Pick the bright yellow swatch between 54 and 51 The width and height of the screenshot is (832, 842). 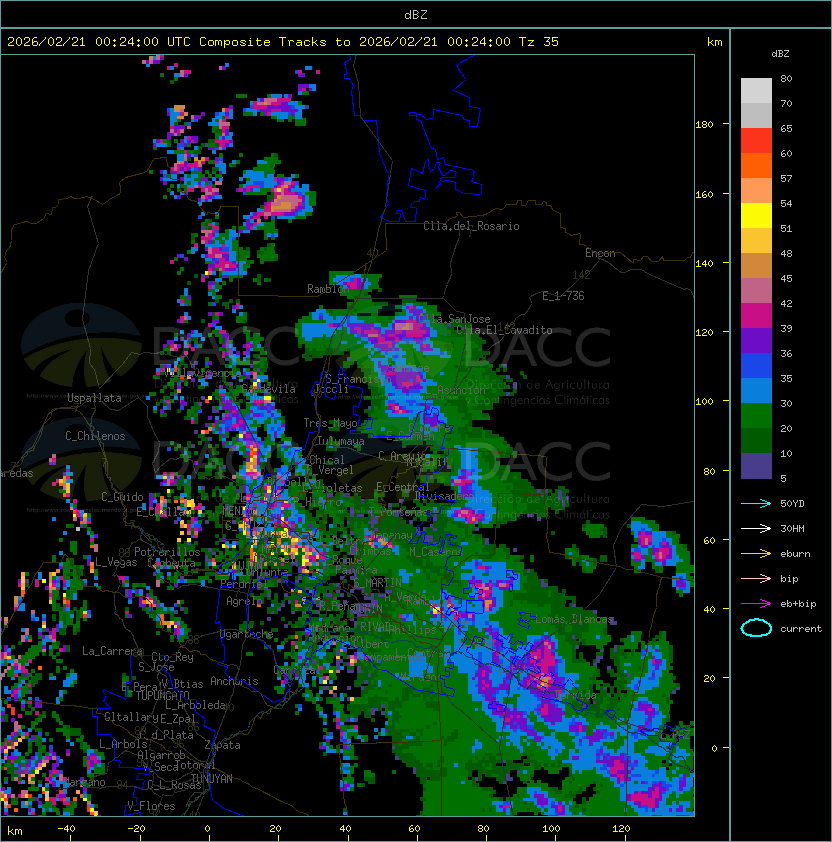756,215
